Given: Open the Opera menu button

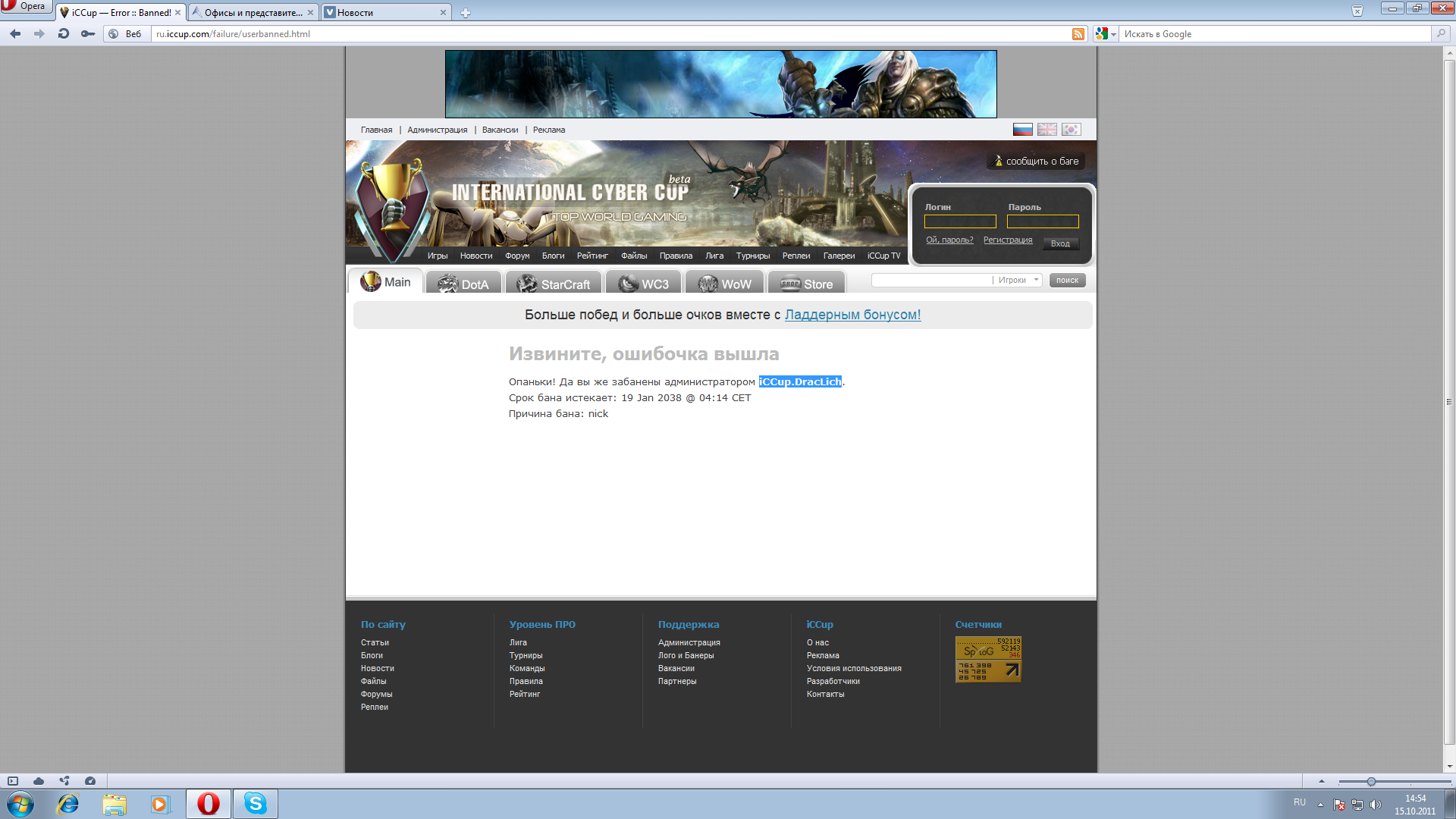Looking at the screenshot, I should click(x=26, y=8).
